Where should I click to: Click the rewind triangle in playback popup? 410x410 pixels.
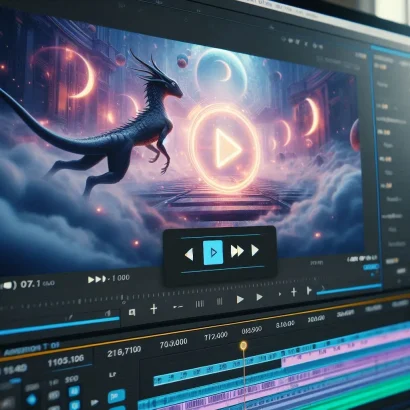tap(189, 254)
